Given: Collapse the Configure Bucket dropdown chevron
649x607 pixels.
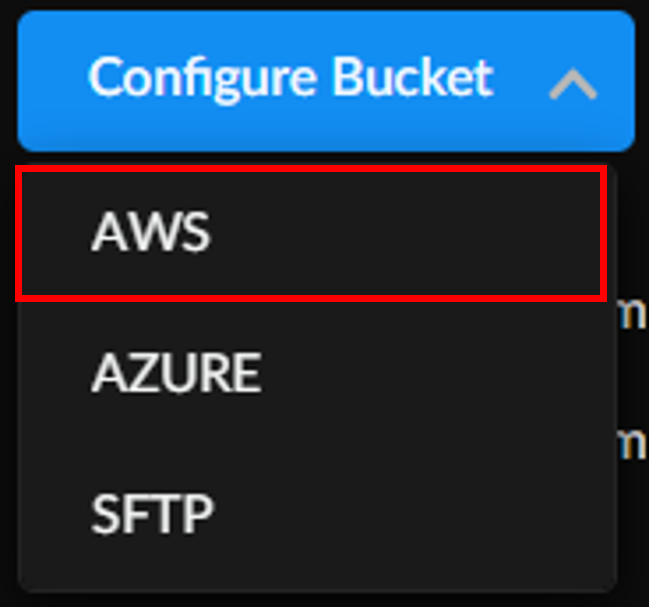Looking at the screenshot, I should pyautogui.click(x=573, y=86).
